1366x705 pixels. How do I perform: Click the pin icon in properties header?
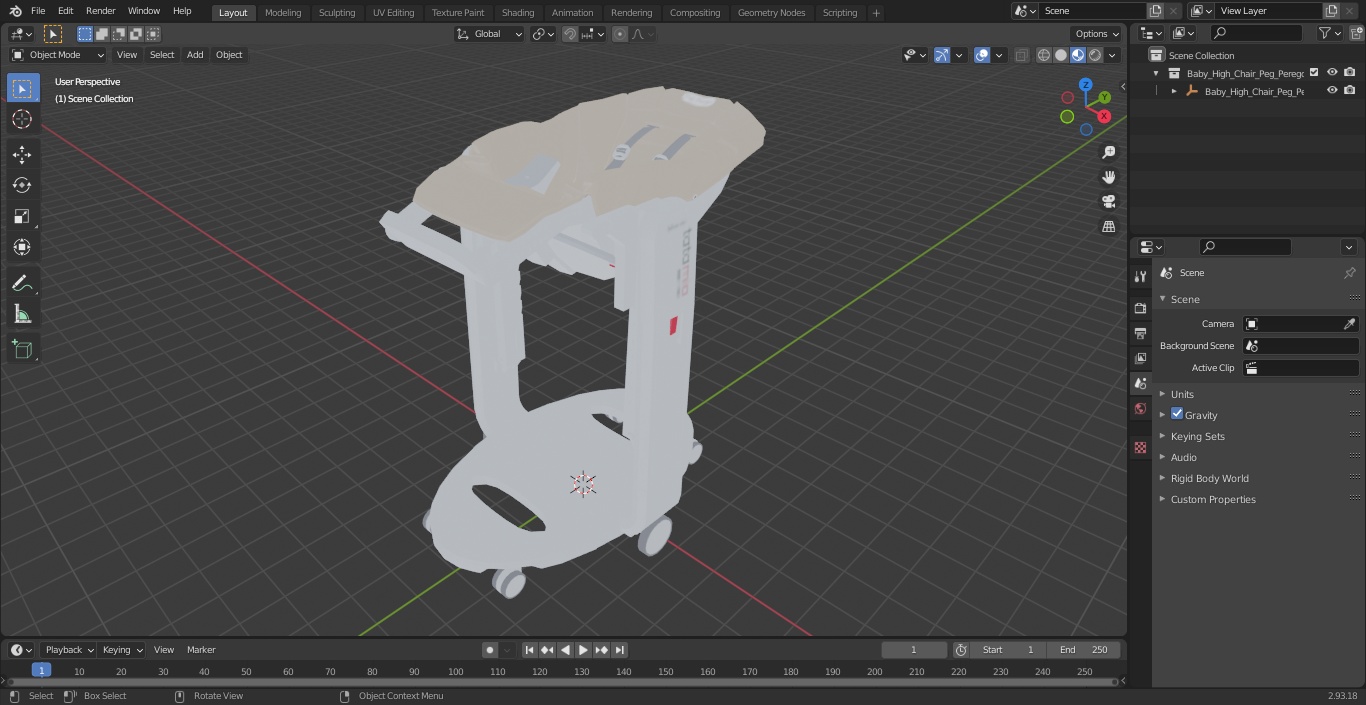1349,273
